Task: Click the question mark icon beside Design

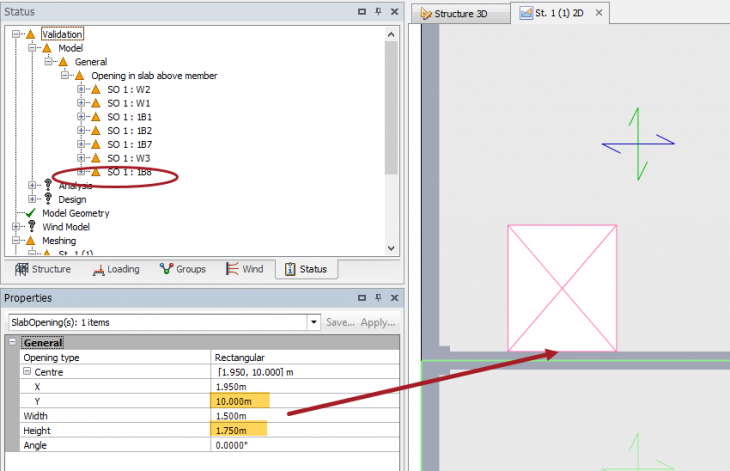Action: click(48, 199)
